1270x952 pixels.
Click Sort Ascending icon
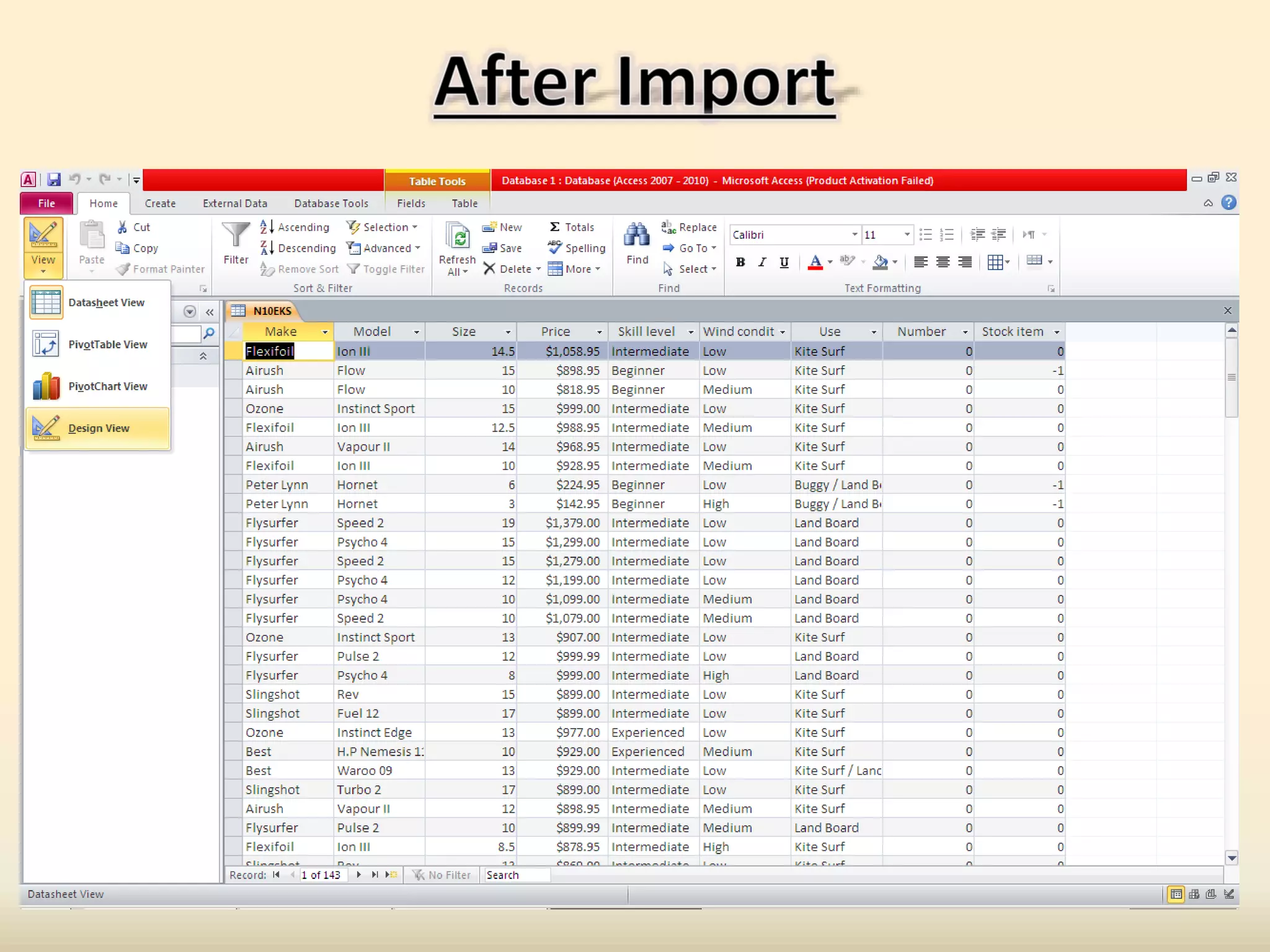coord(267,227)
